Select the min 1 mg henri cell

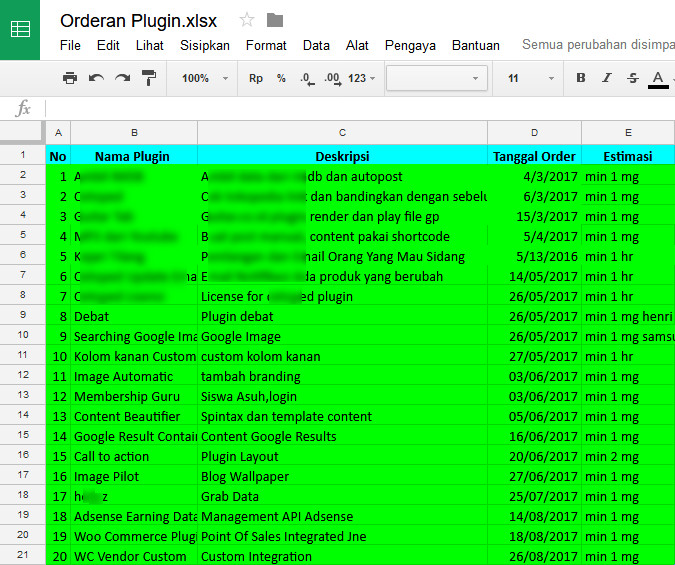[x=628, y=317]
